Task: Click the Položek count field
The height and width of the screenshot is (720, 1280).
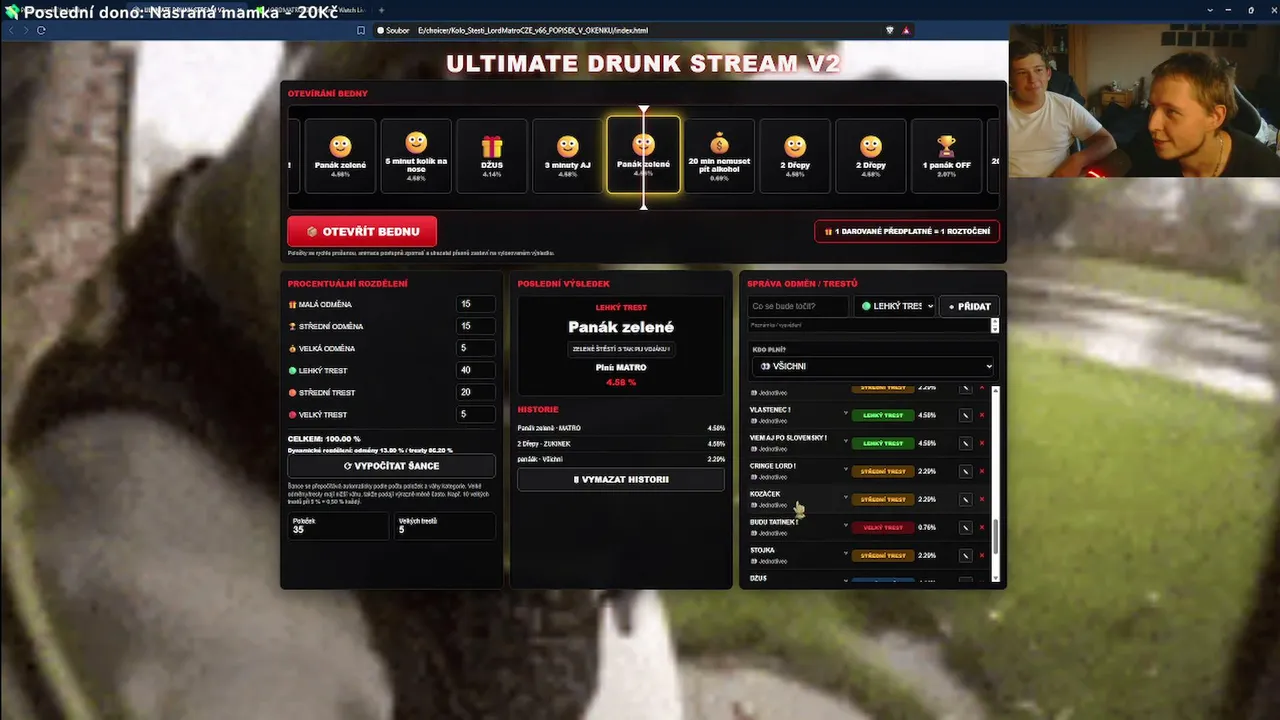Action: (338, 526)
